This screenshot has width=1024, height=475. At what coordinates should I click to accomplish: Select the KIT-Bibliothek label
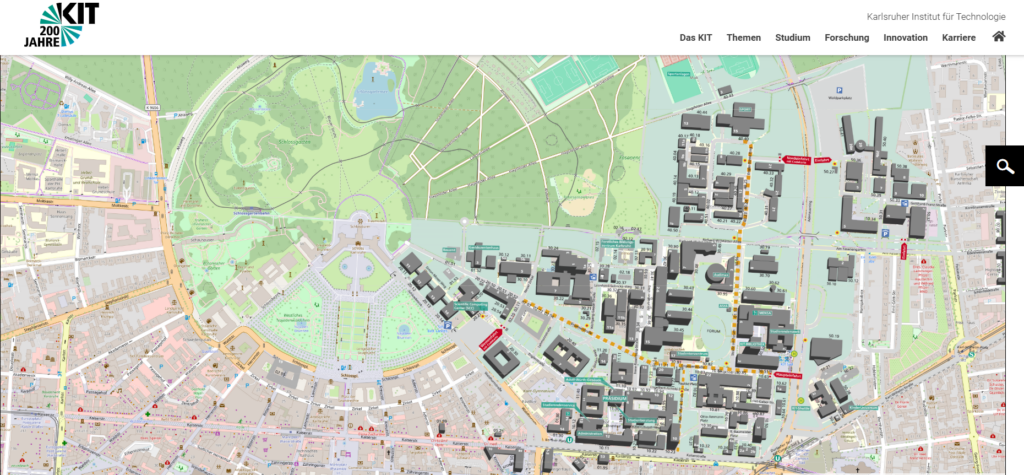(752, 344)
